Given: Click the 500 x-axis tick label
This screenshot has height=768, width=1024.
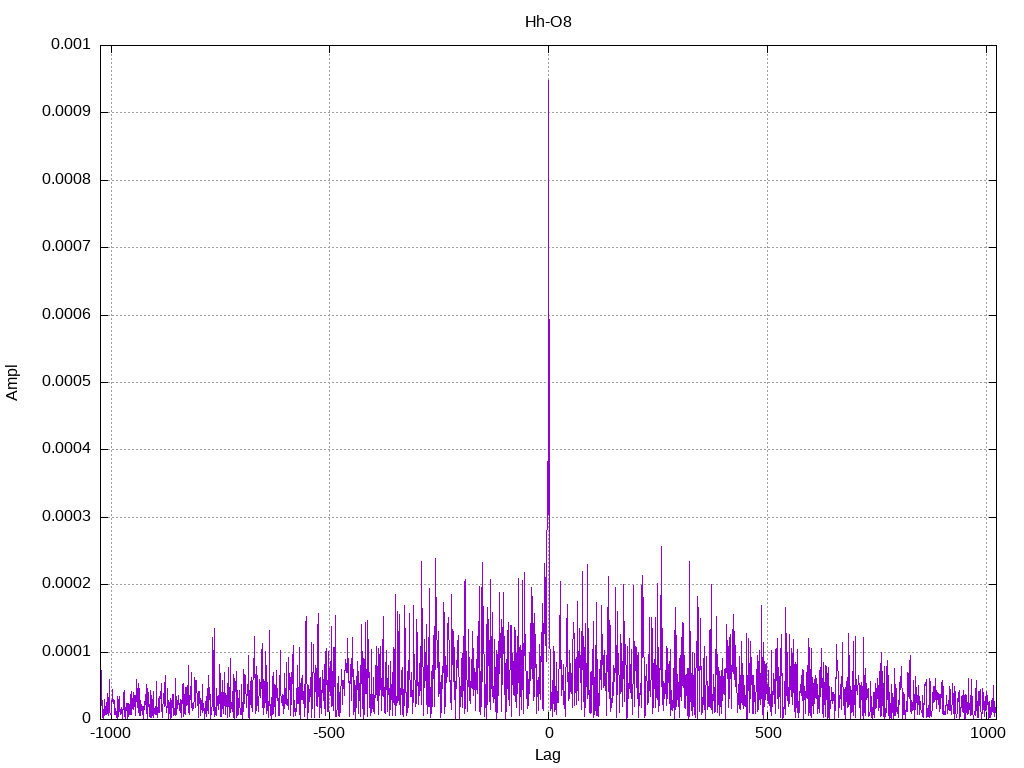Looking at the screenshot, I should tap(767, 733).
